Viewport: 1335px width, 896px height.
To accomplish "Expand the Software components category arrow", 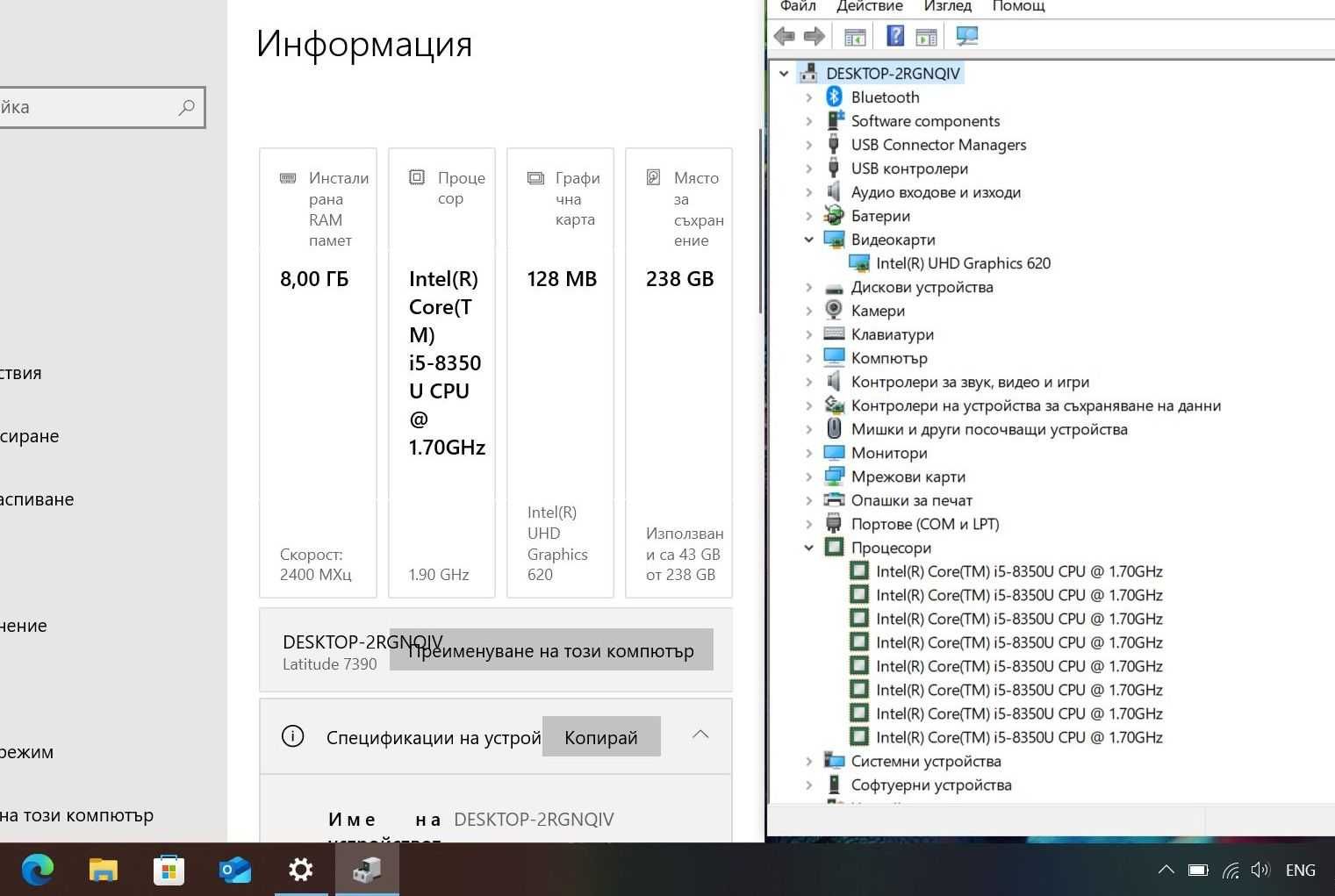I will (809, 121).
